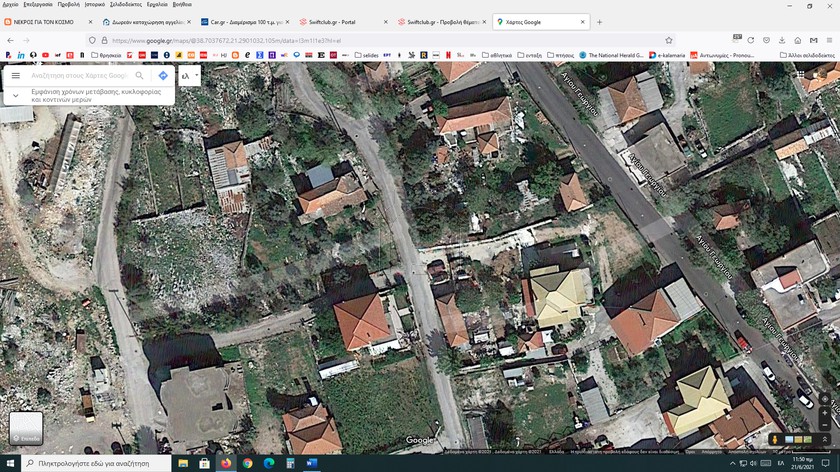Expand the travel times and traffic panel
The height and width of the screenshot is (472, 840).
(15, 95)
